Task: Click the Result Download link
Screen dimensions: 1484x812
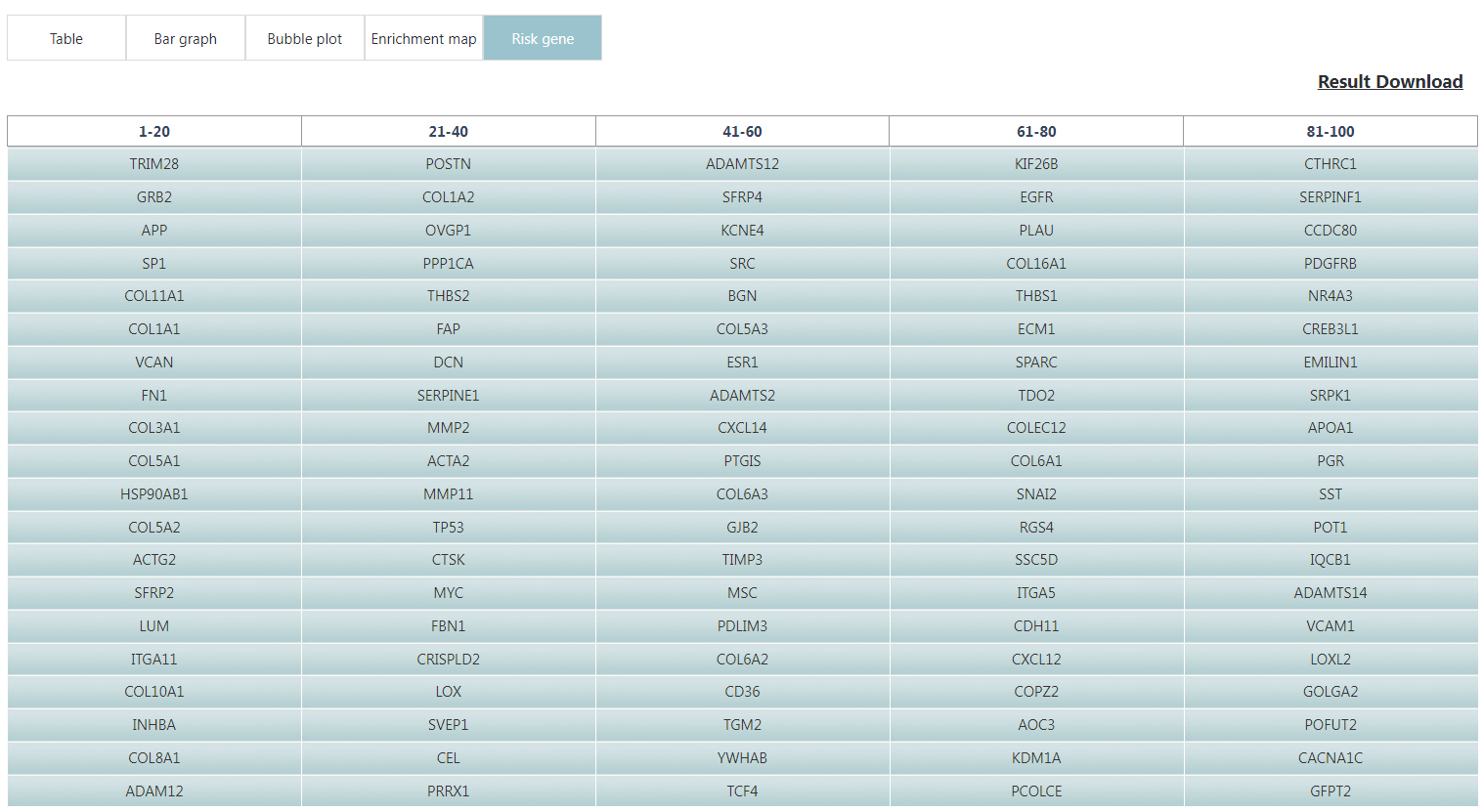Action: [x=1390, y=82]
